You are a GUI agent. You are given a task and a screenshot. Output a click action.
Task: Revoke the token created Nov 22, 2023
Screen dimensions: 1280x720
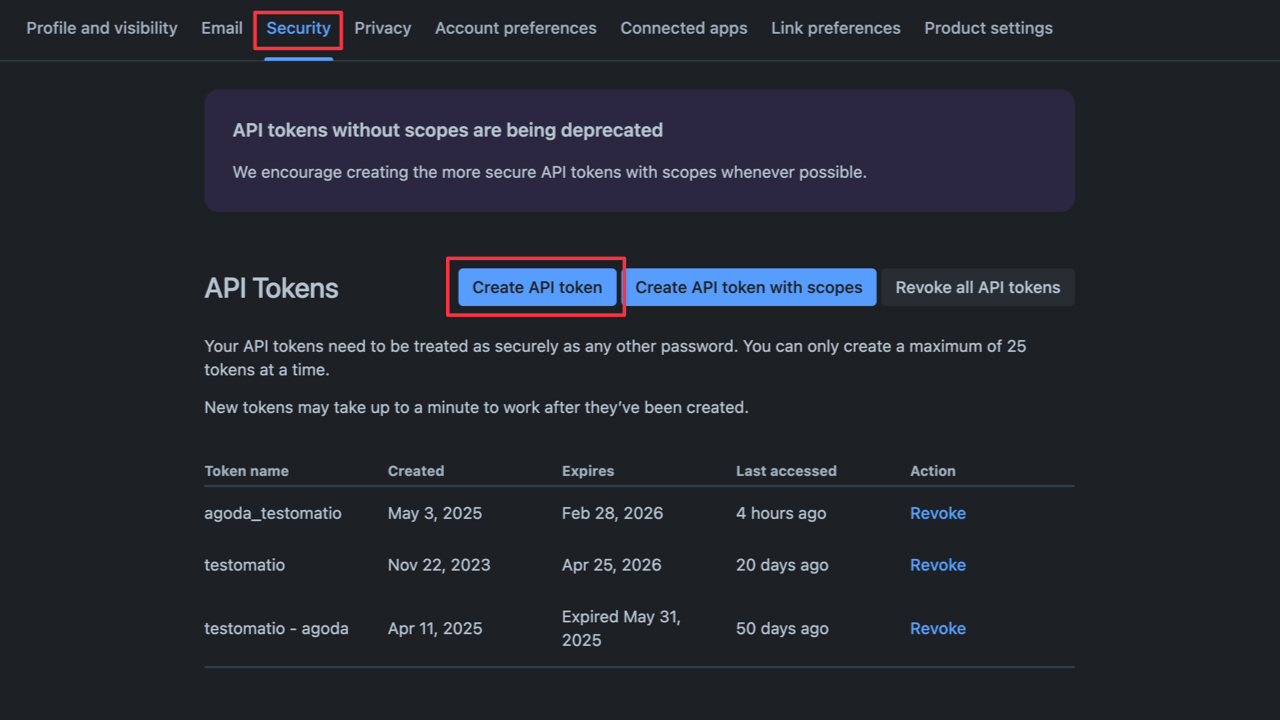coord(937,565)
